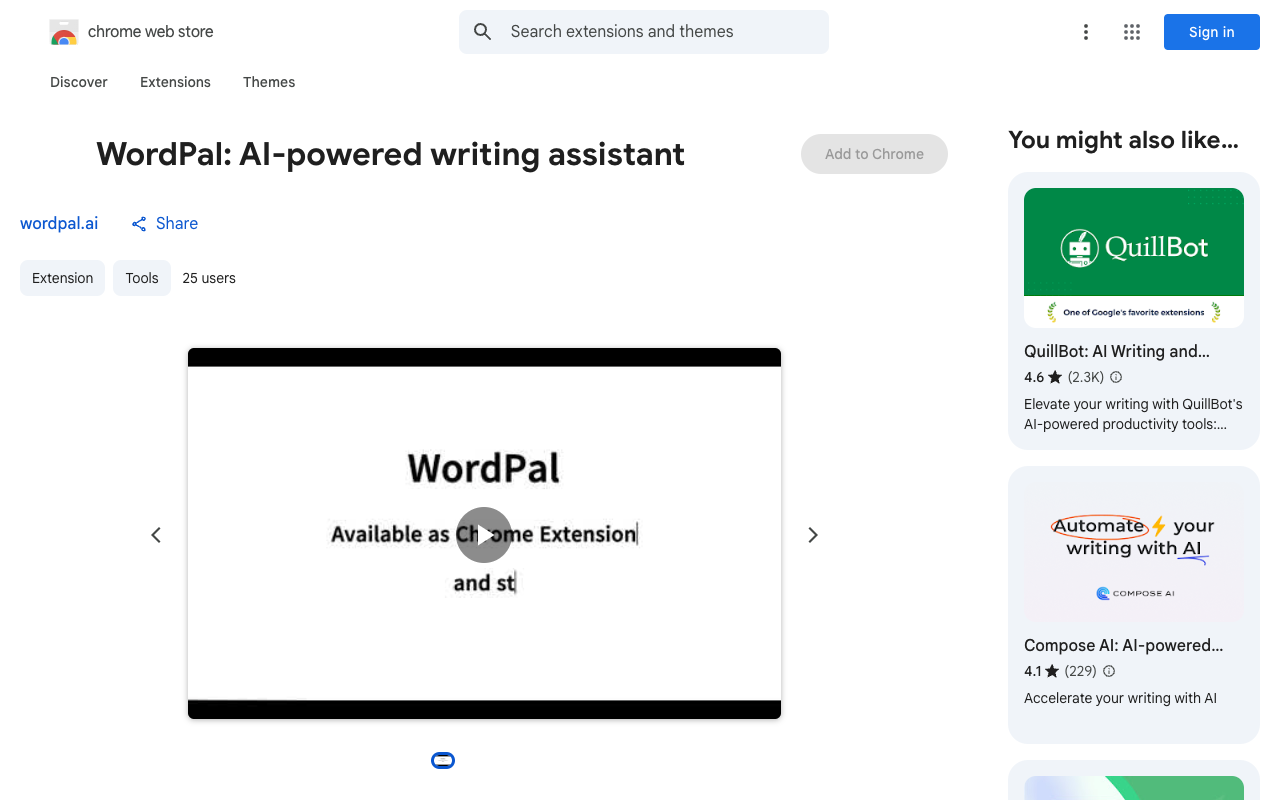Open the Compose AI banner thumbnail

[1134, 552]
